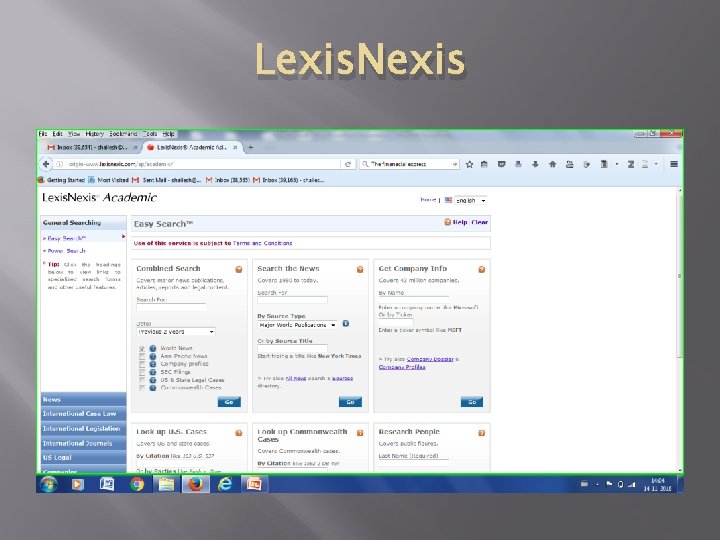Open Firefox taskbar icon

click(x=196, y=484)
